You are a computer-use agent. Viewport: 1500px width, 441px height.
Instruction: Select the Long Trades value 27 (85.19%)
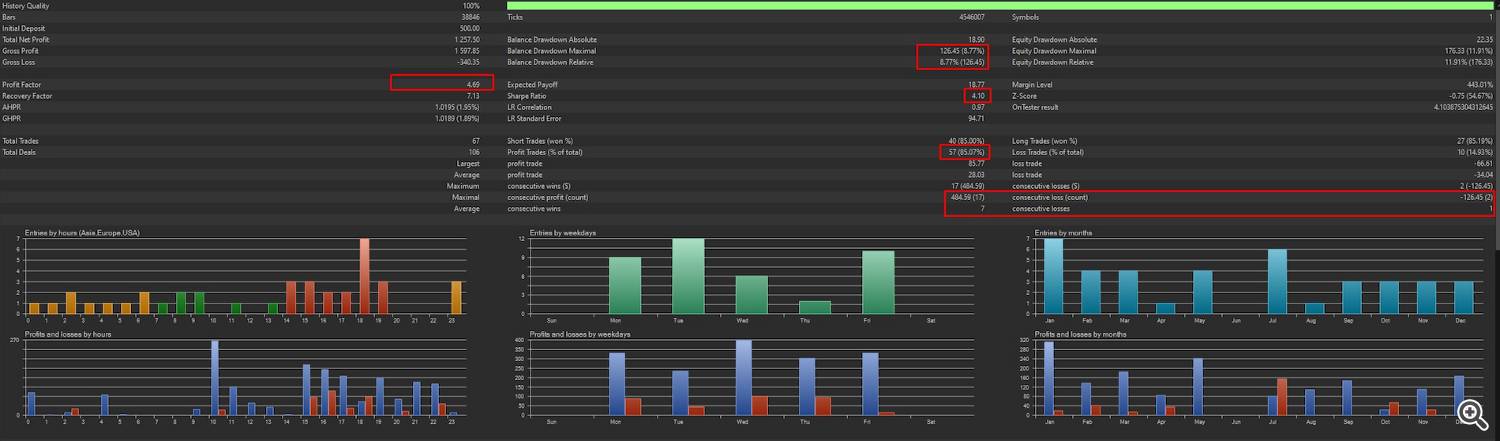tap(1474, 141)
